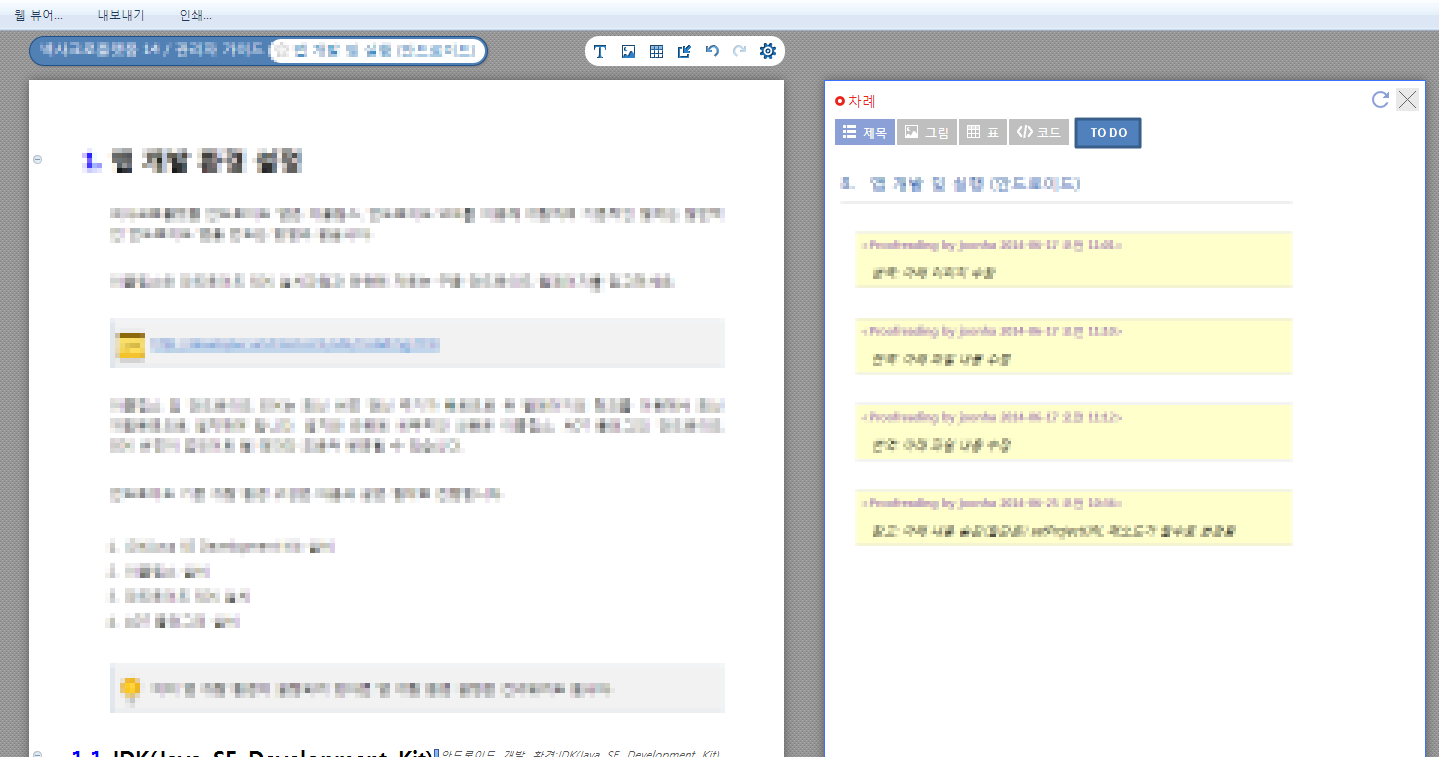Open the chapter heading link in 차례 panel
The height and width of the screenshot is (757, 1439).
pyautogui.click(x=961, y=184)
